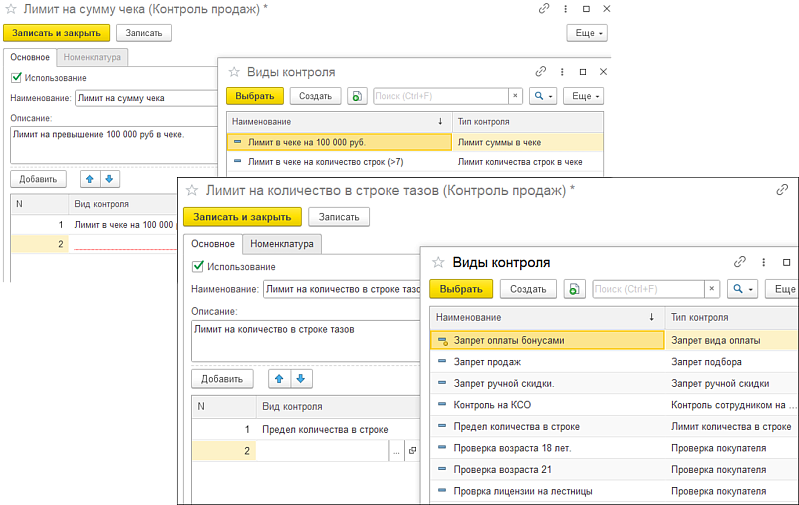Click Выбрать in lower Виды контроля window

461,289
